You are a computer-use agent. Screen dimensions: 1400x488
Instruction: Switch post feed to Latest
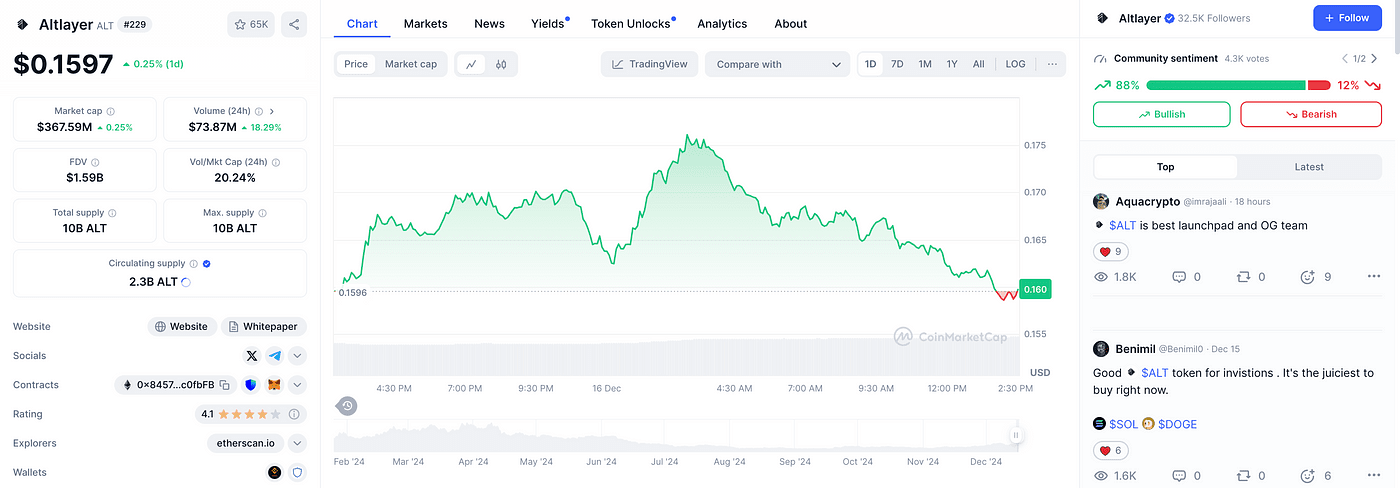click(1308, 167)
